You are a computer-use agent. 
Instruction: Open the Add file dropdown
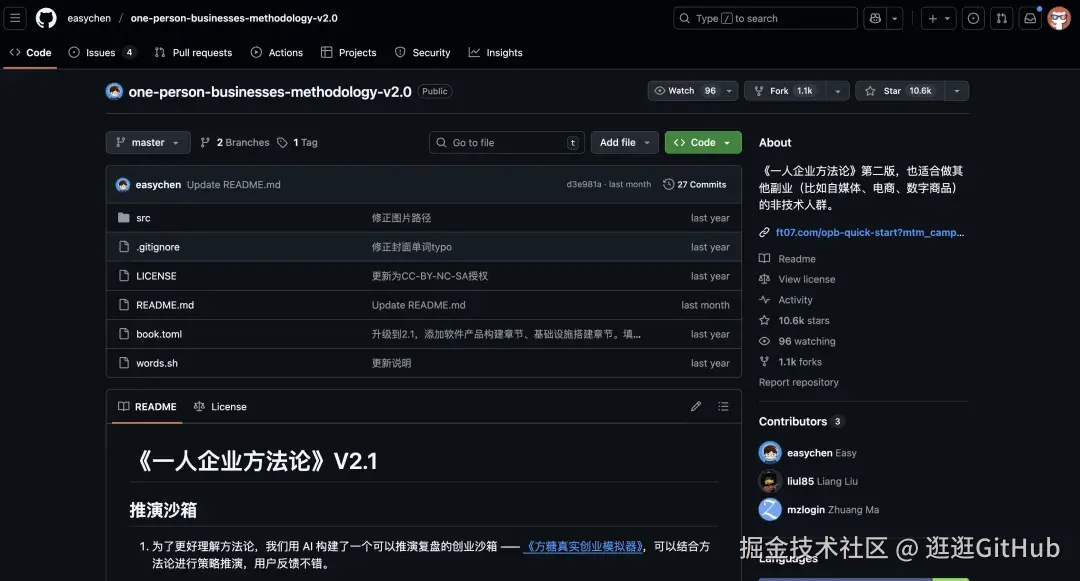(625, 142)
